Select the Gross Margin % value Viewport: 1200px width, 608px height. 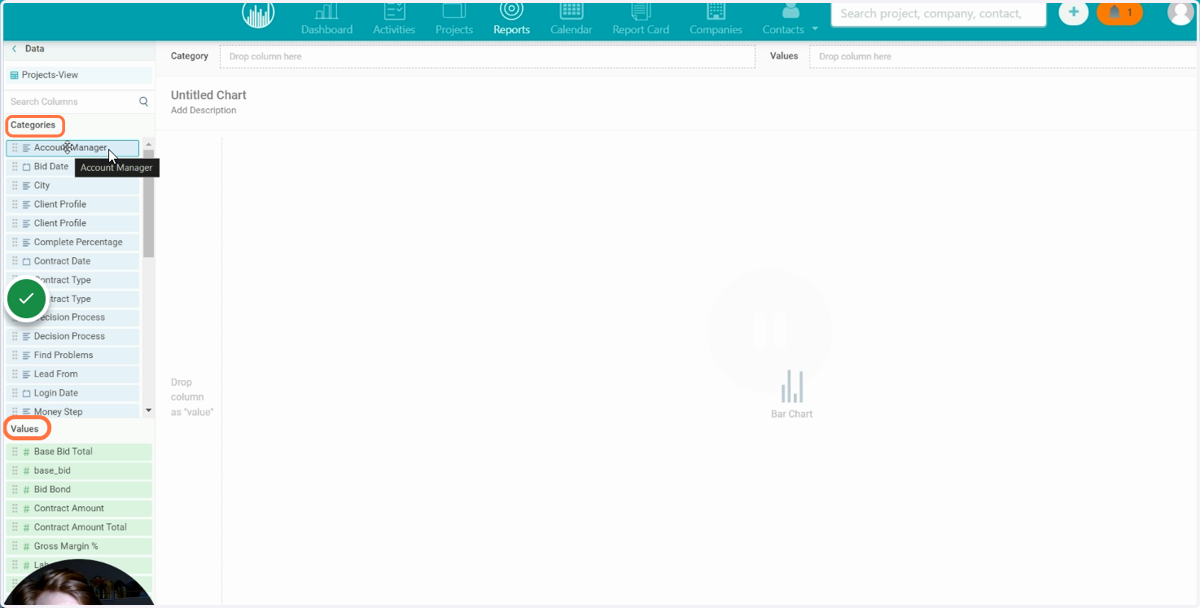(79, 547)
